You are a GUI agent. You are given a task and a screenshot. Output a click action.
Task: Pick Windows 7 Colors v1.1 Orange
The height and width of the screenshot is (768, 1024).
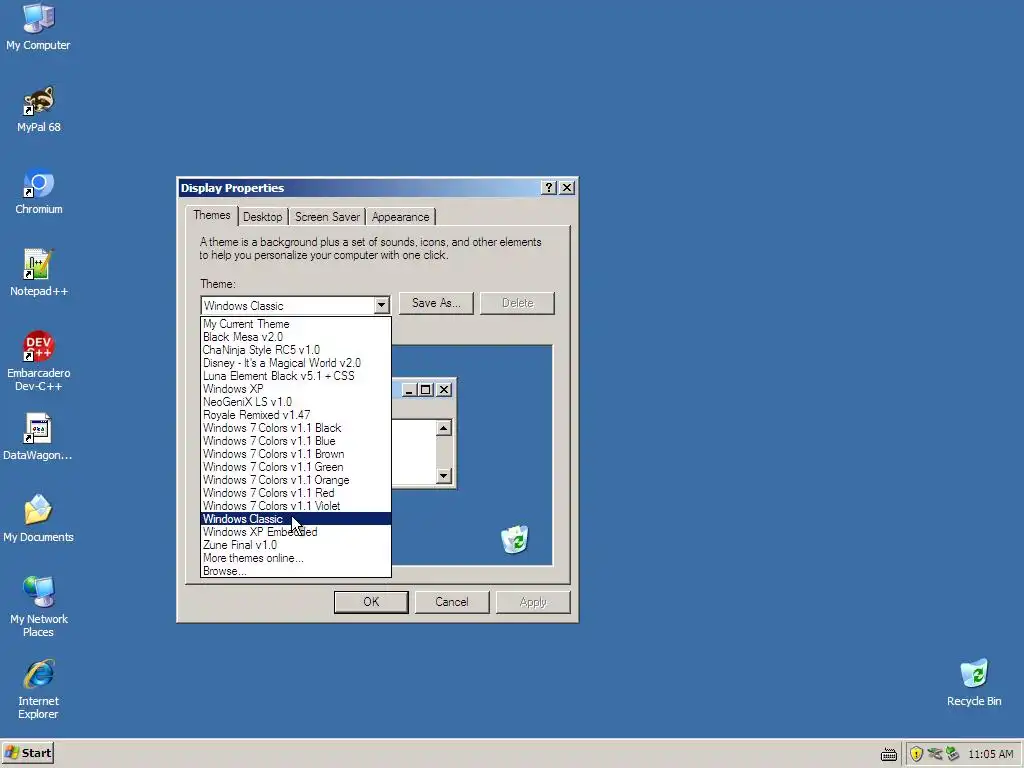296,481
